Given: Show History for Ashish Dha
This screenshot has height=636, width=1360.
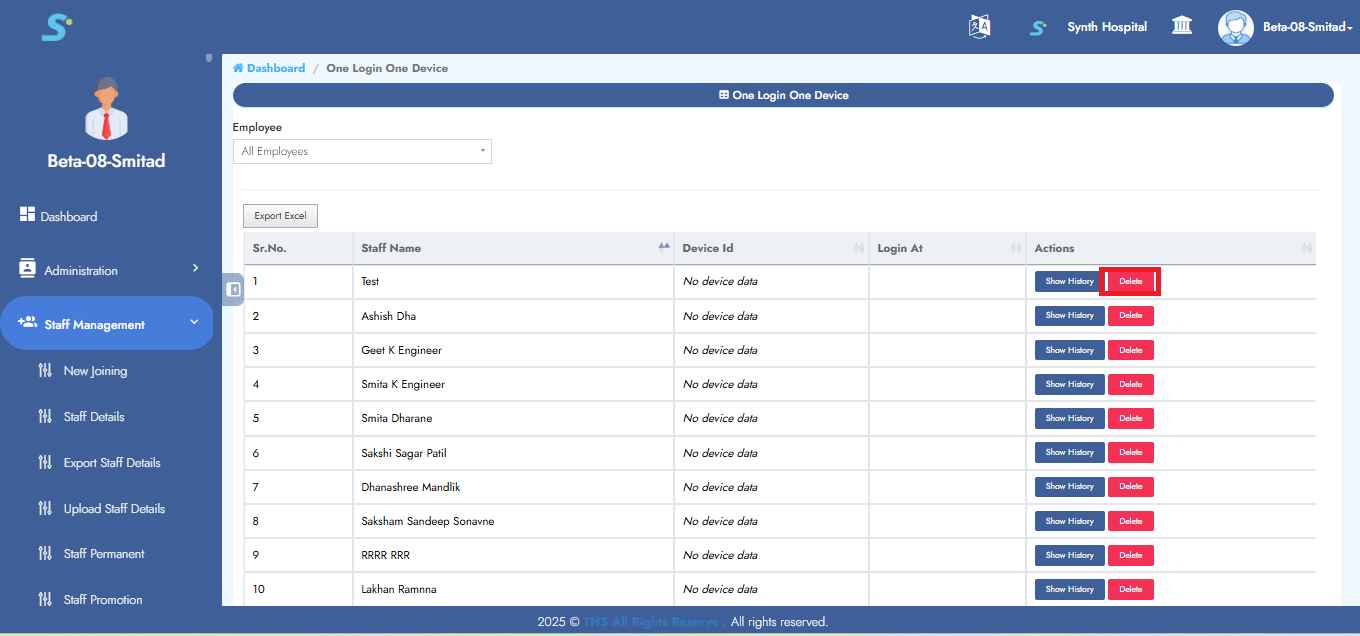Looking at the screenshot, I should coord(1069,316).
